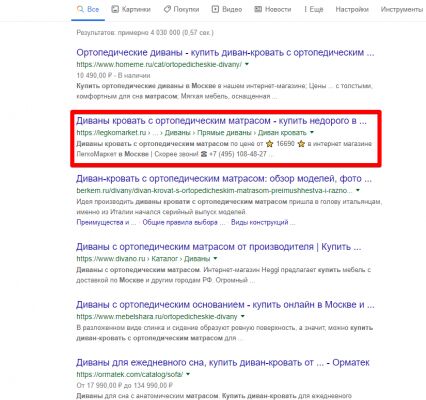Open the Общие правила выбора sitelink
Viewport: 426px width, 400px height.
(184, 222)
